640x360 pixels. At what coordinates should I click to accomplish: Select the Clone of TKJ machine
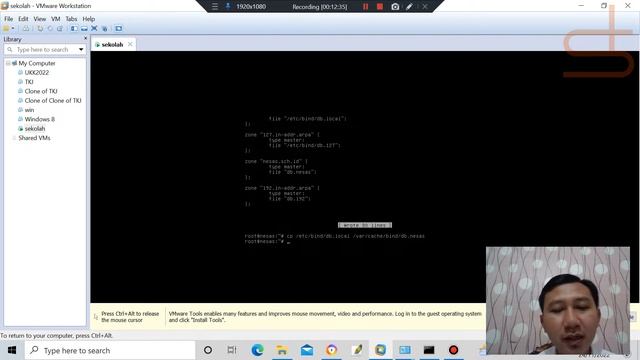(x=41, y=91)
